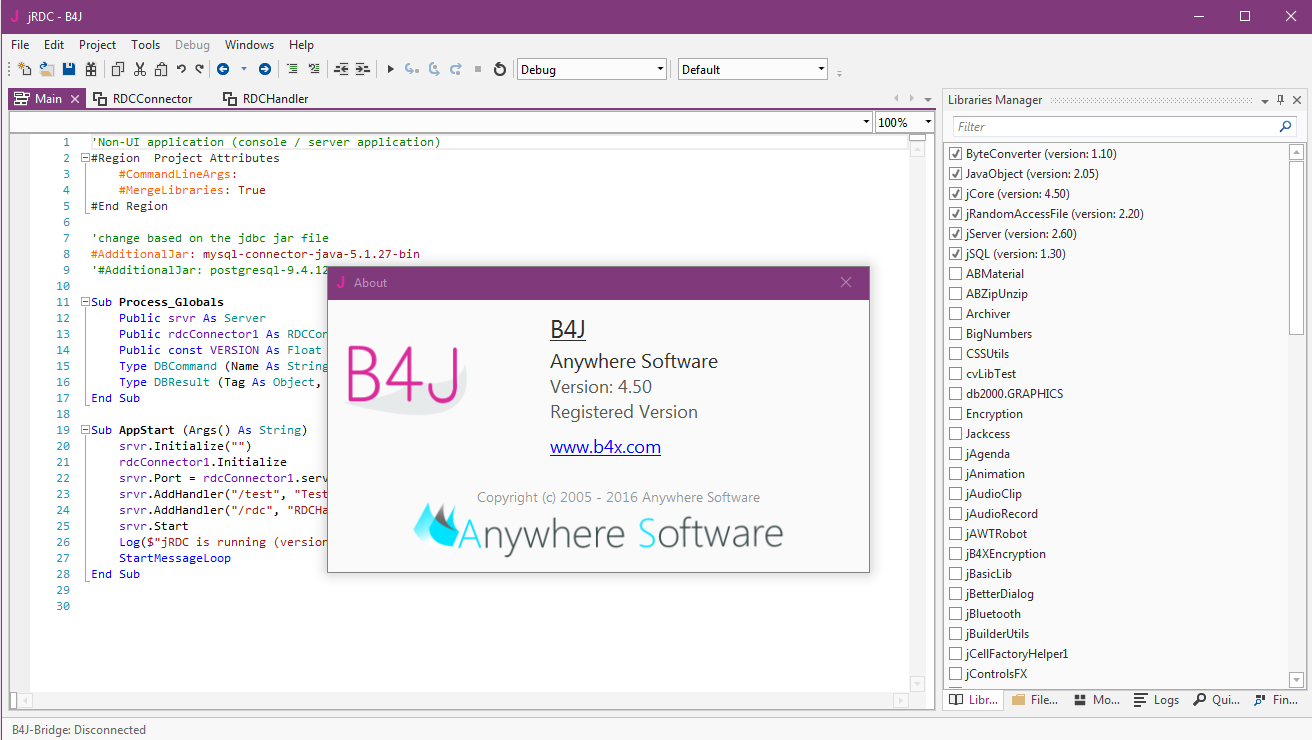Uncheck the JavaObject library checkbox
This screenshot has height=740, width=1312.
coord(955,174)
